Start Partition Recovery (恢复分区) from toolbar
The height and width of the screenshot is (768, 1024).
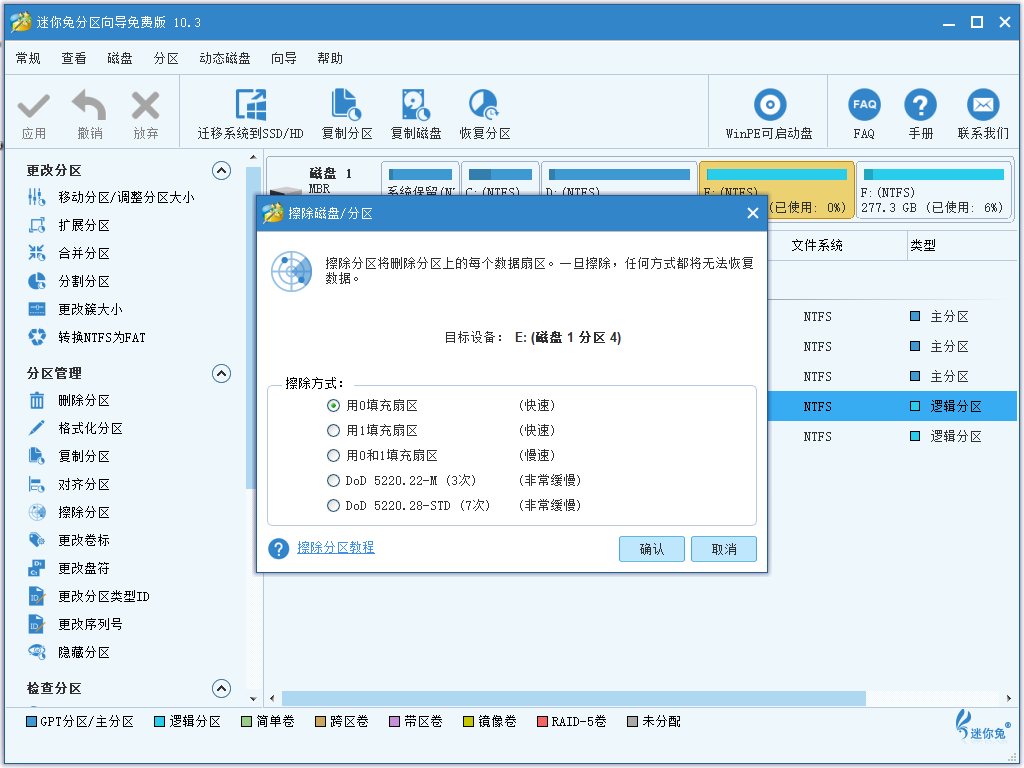(x=485, y=114)
